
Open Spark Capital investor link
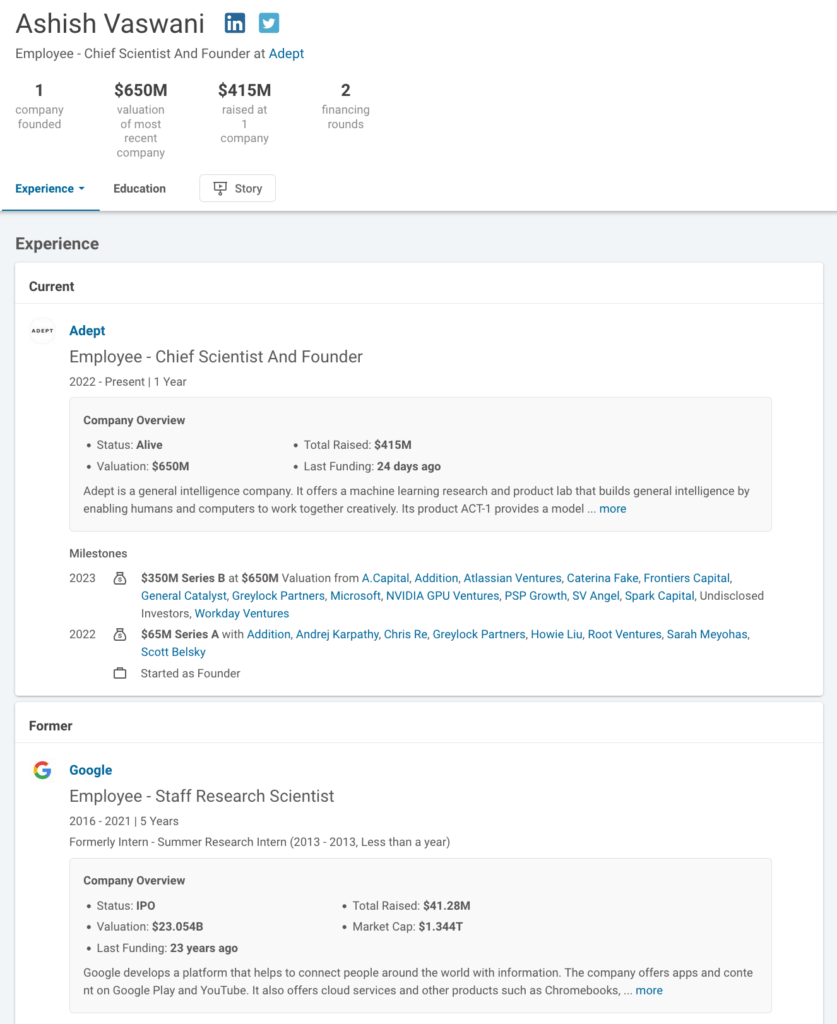point(659,596)
